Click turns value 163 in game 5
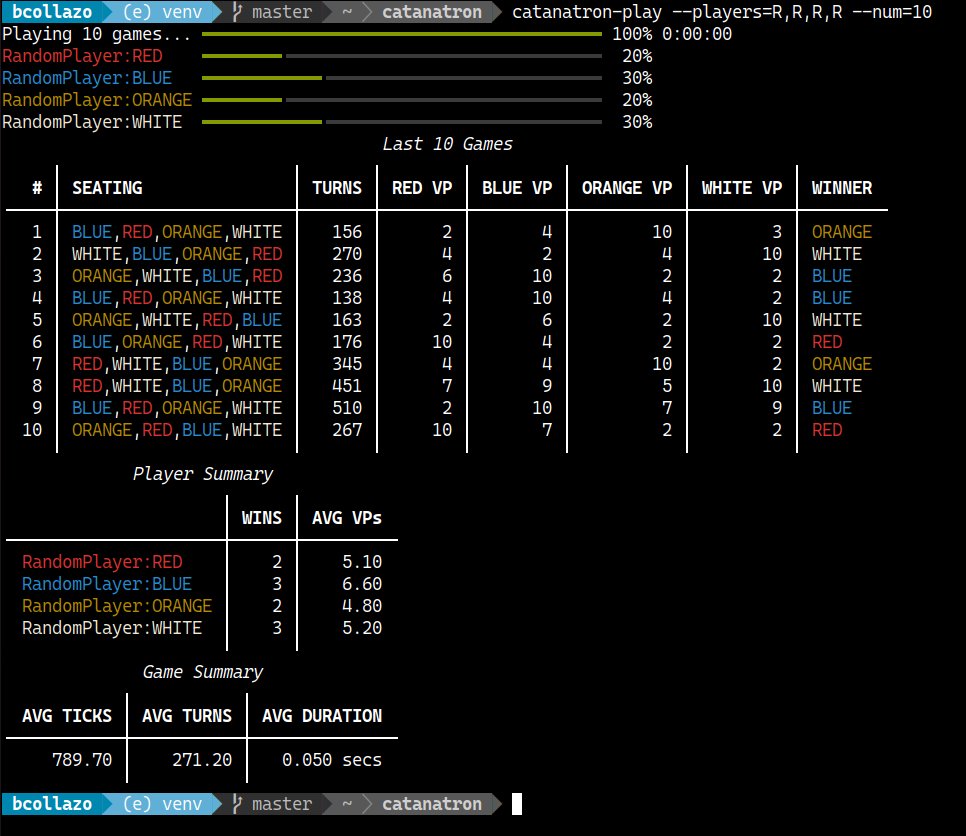Viewport: 966px width, 836px height. (347, 320)
